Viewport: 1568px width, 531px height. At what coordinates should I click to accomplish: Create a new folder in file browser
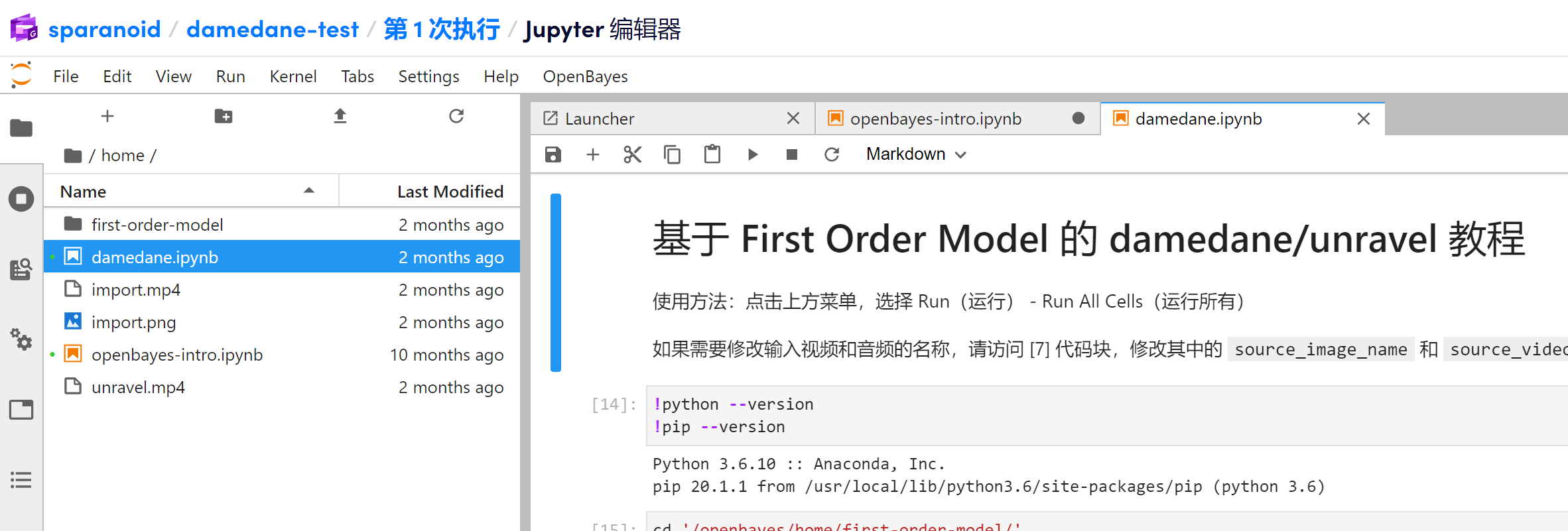point(224,116)
